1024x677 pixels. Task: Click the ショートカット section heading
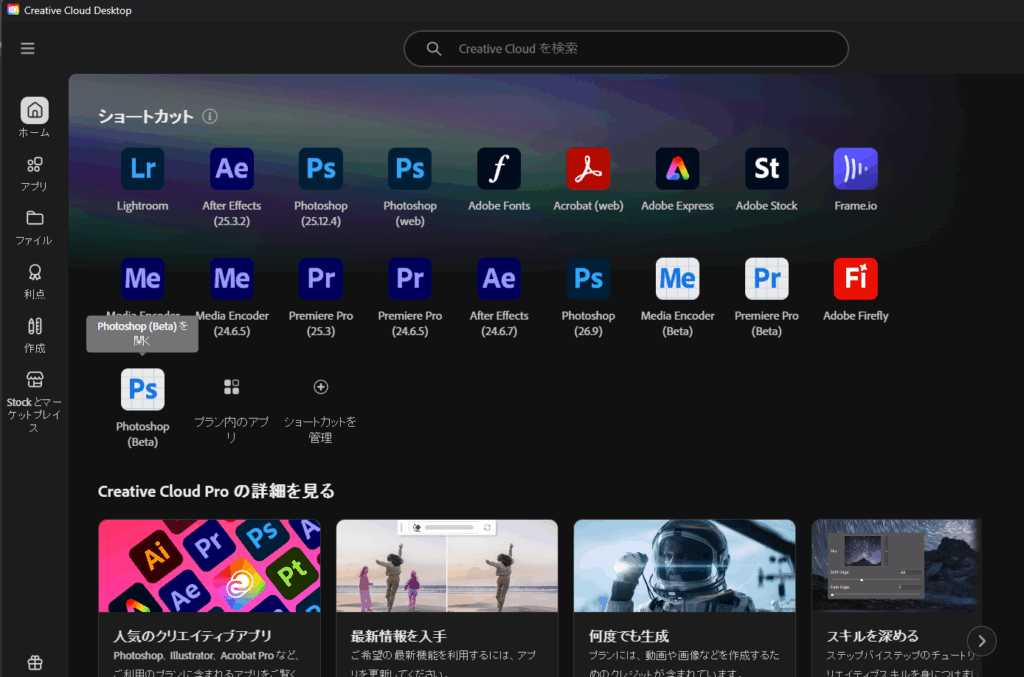click(x=146, y=116)
